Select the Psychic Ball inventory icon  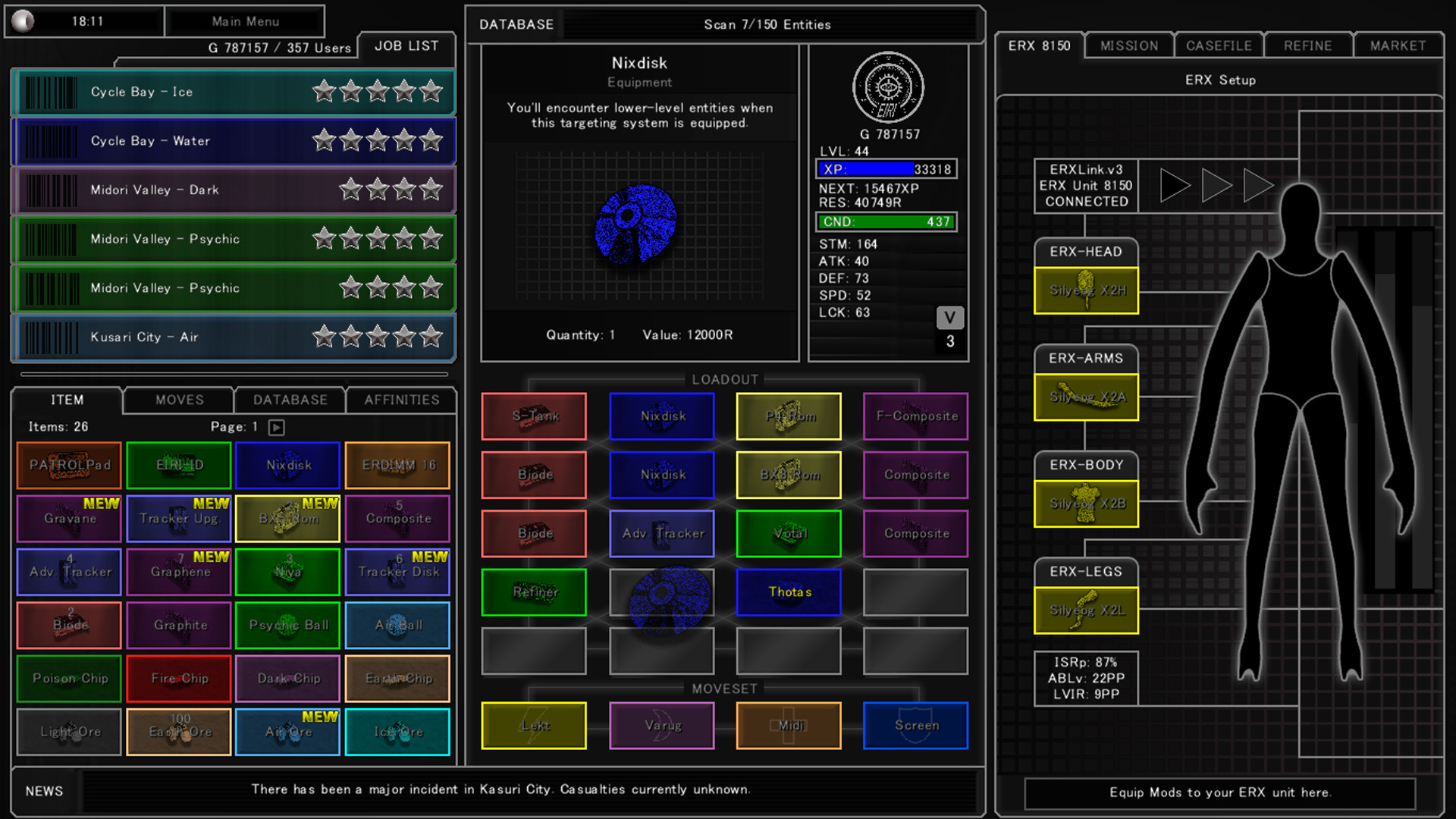click(287, 625)
